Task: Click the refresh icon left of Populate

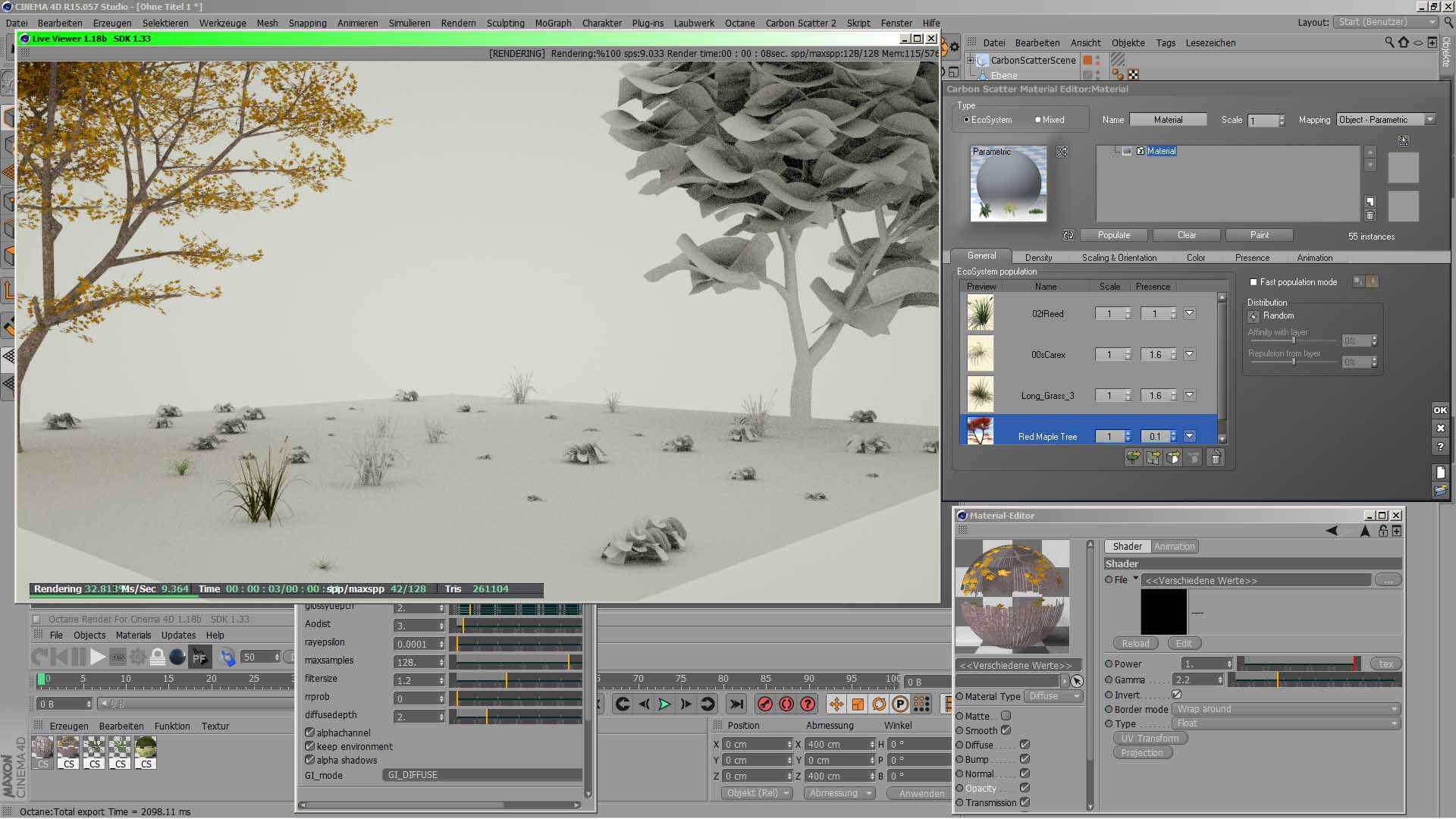Action: click(x=1068, y=235)
